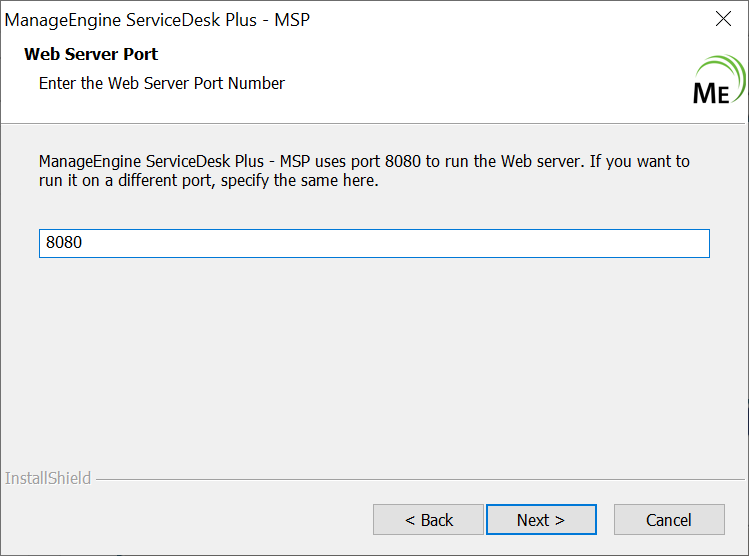Cancel the installation wizard
The width and height of the screenshot is (749, 556).
(x=669, y=520)
